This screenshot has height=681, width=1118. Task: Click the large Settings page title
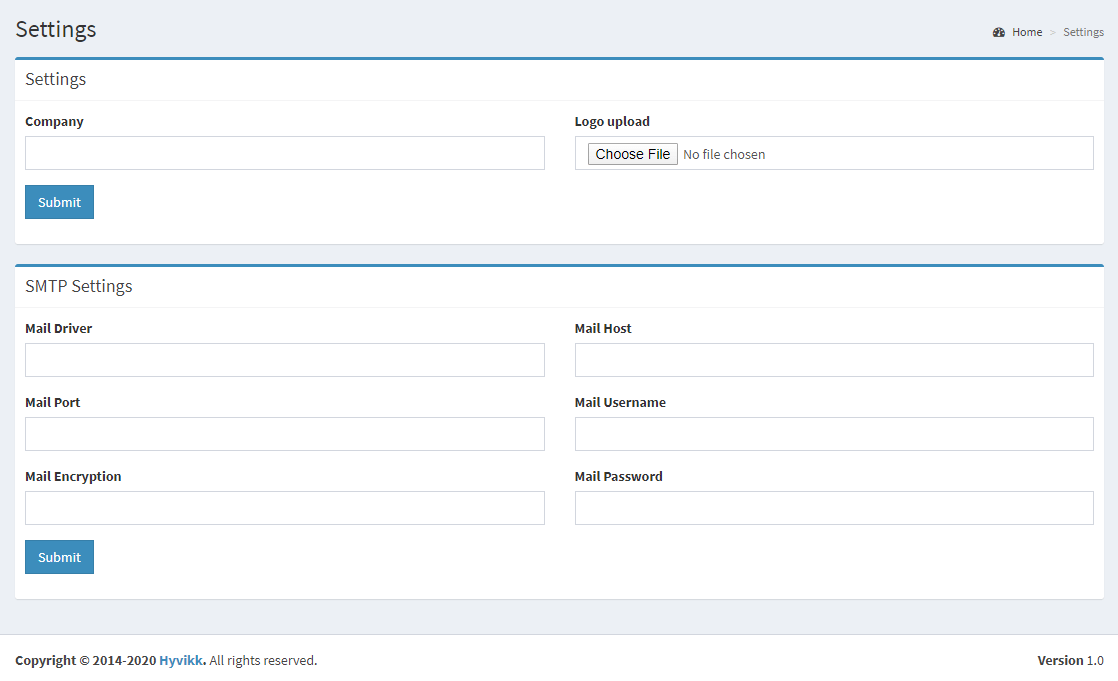pos(56,29)
